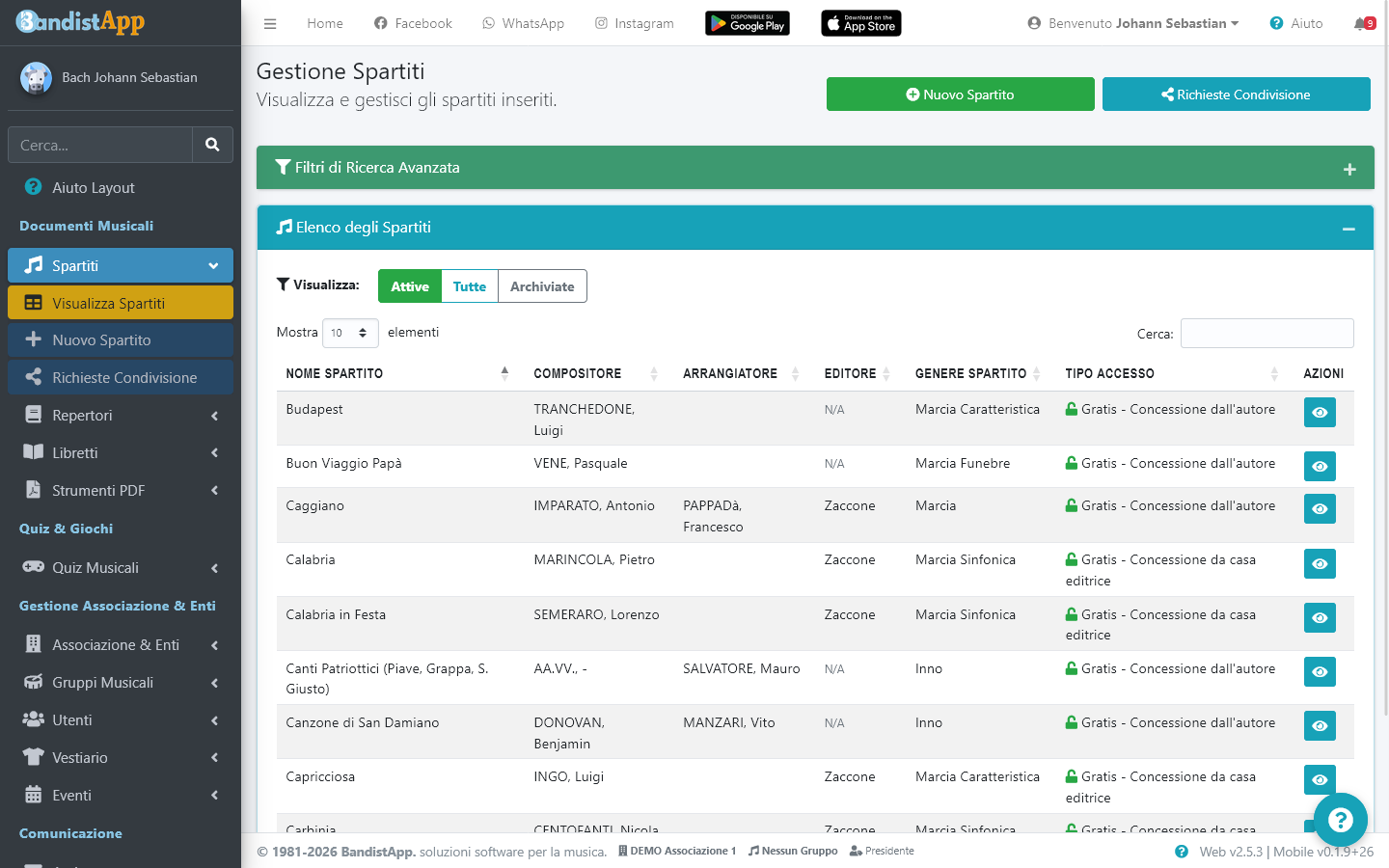Image resolution: width=1389 pixels, height=868 pixels.
Task: Show only Attive spartiti
Action: (x=410, y=286)
